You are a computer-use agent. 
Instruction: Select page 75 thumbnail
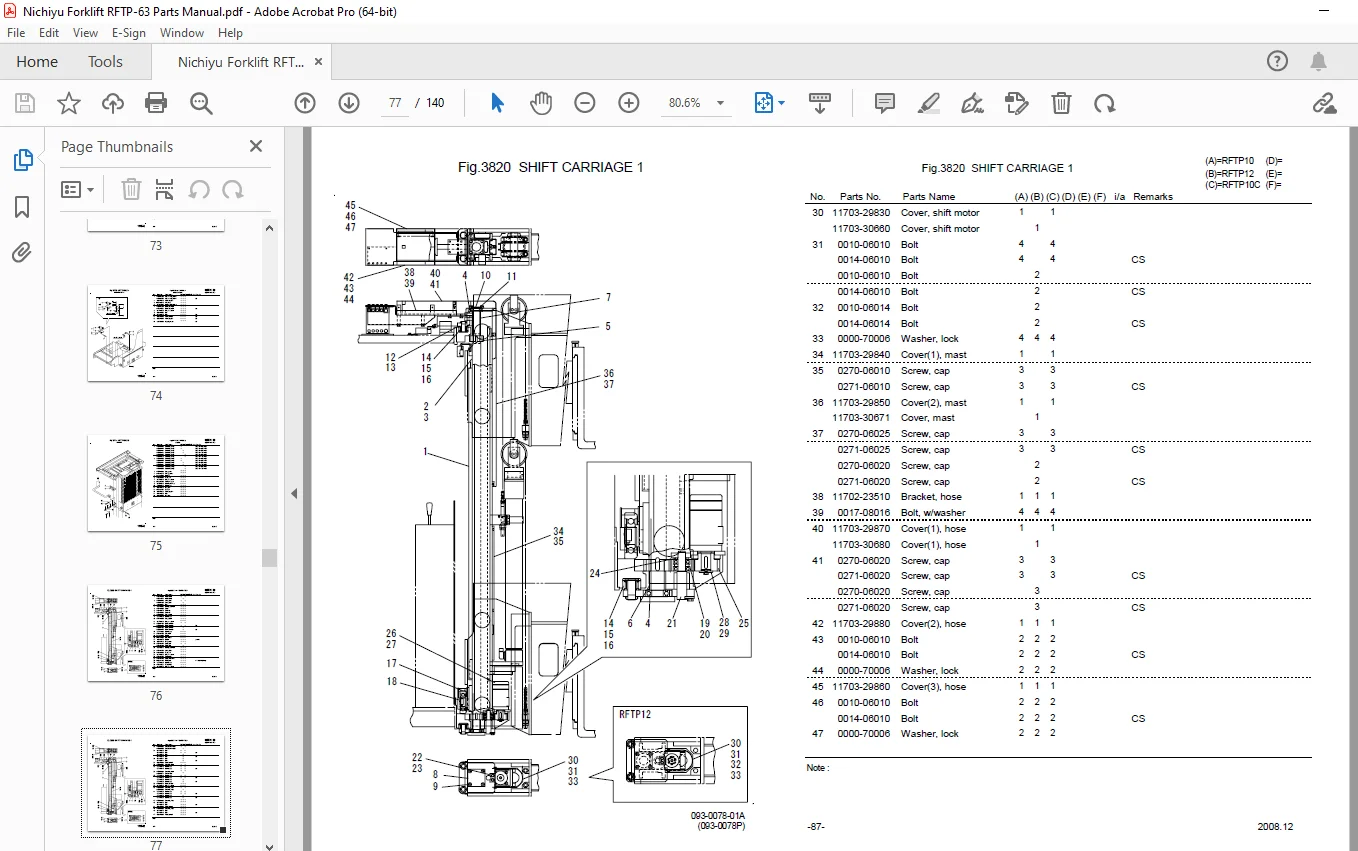coord(156,483)
